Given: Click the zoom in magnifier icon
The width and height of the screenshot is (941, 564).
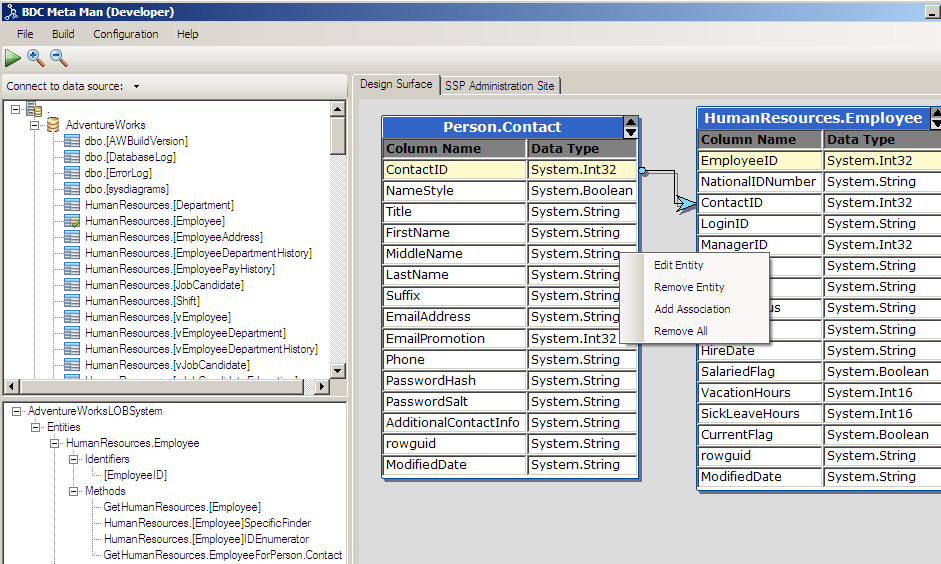Looking at the screenshot, I should pyautogui.click(x=36, y=58).
